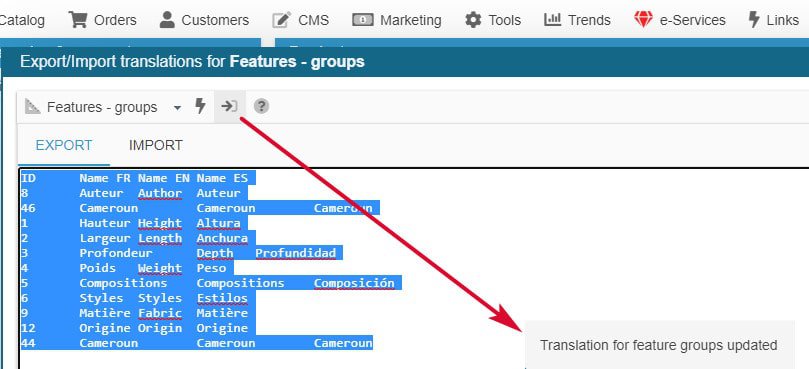Screen dimensions: 809x369
Task: Click inside the export translations text area
Action: point(414,268)
